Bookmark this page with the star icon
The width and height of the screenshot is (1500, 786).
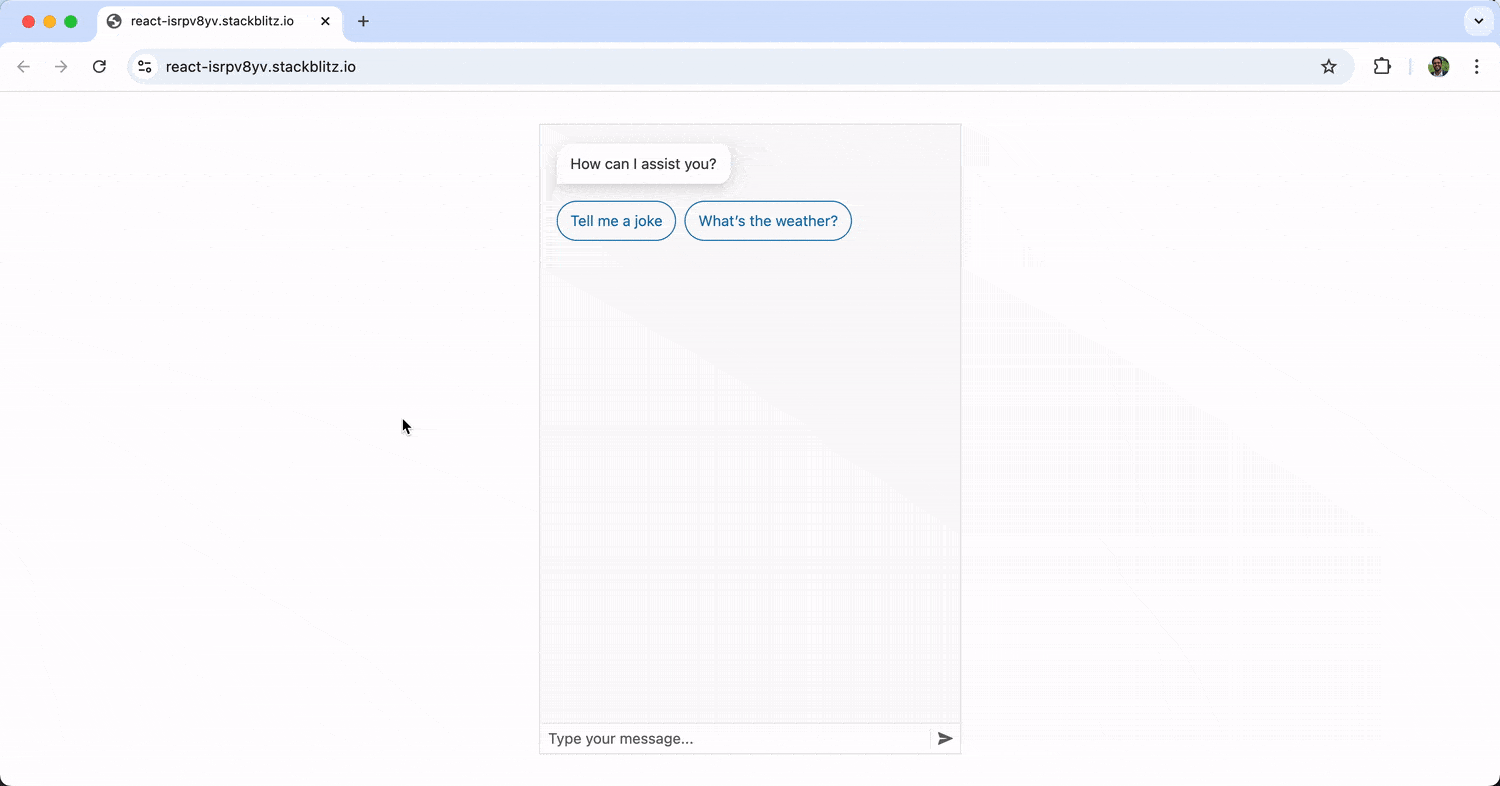(1328, 67)
